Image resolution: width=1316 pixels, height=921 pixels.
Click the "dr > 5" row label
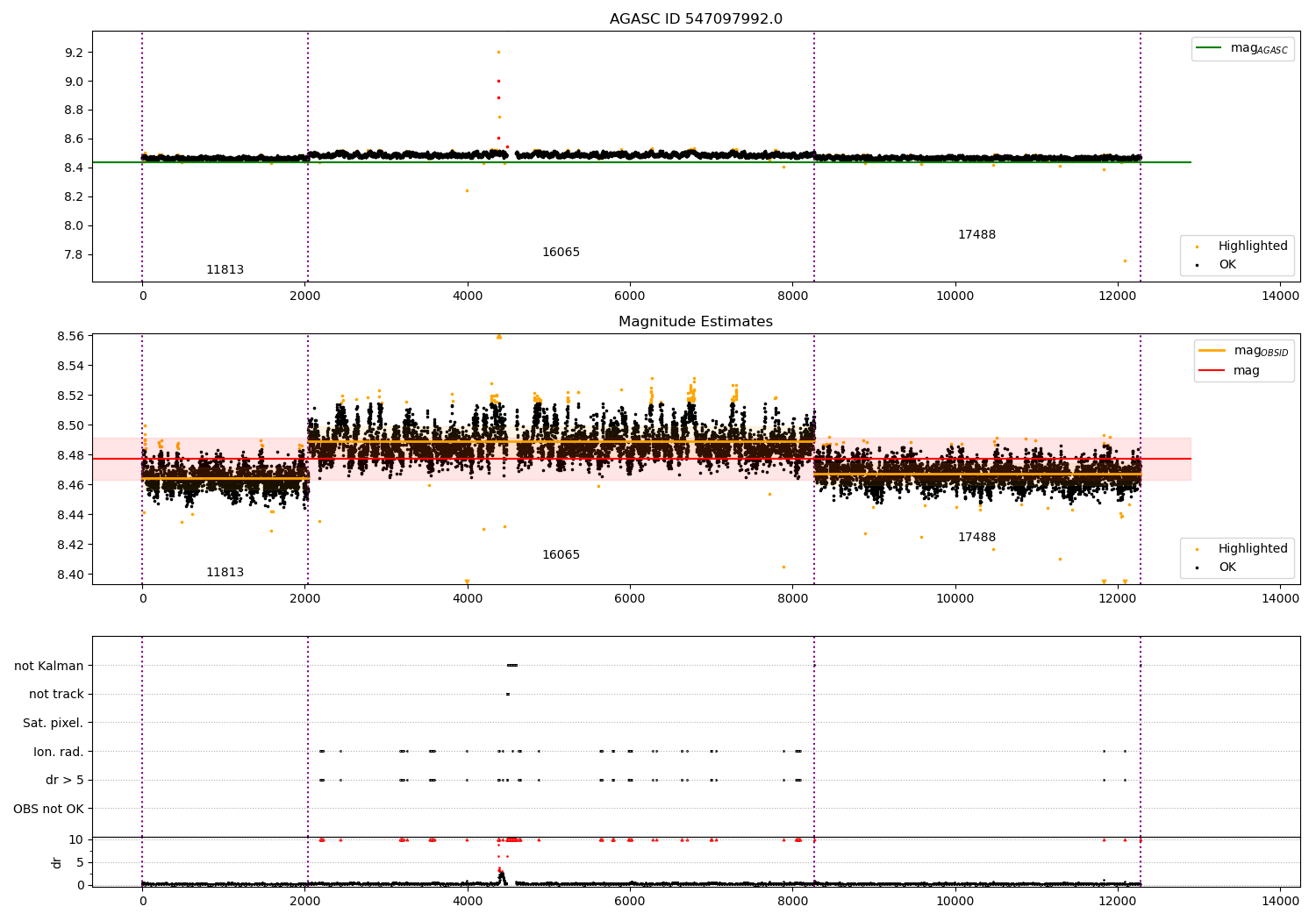pos(65,780)
